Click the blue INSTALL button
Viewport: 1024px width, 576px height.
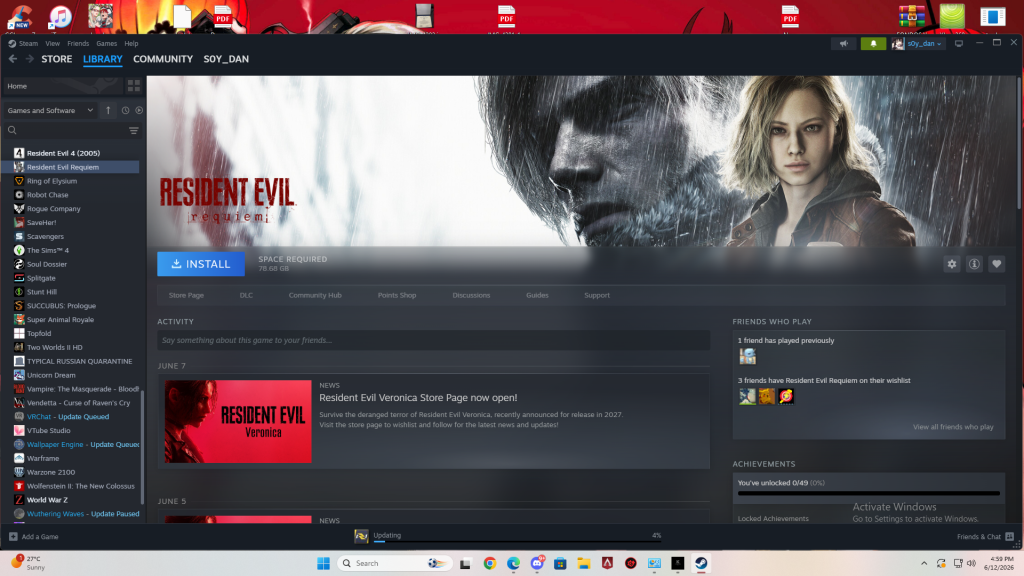click(201, 264)
